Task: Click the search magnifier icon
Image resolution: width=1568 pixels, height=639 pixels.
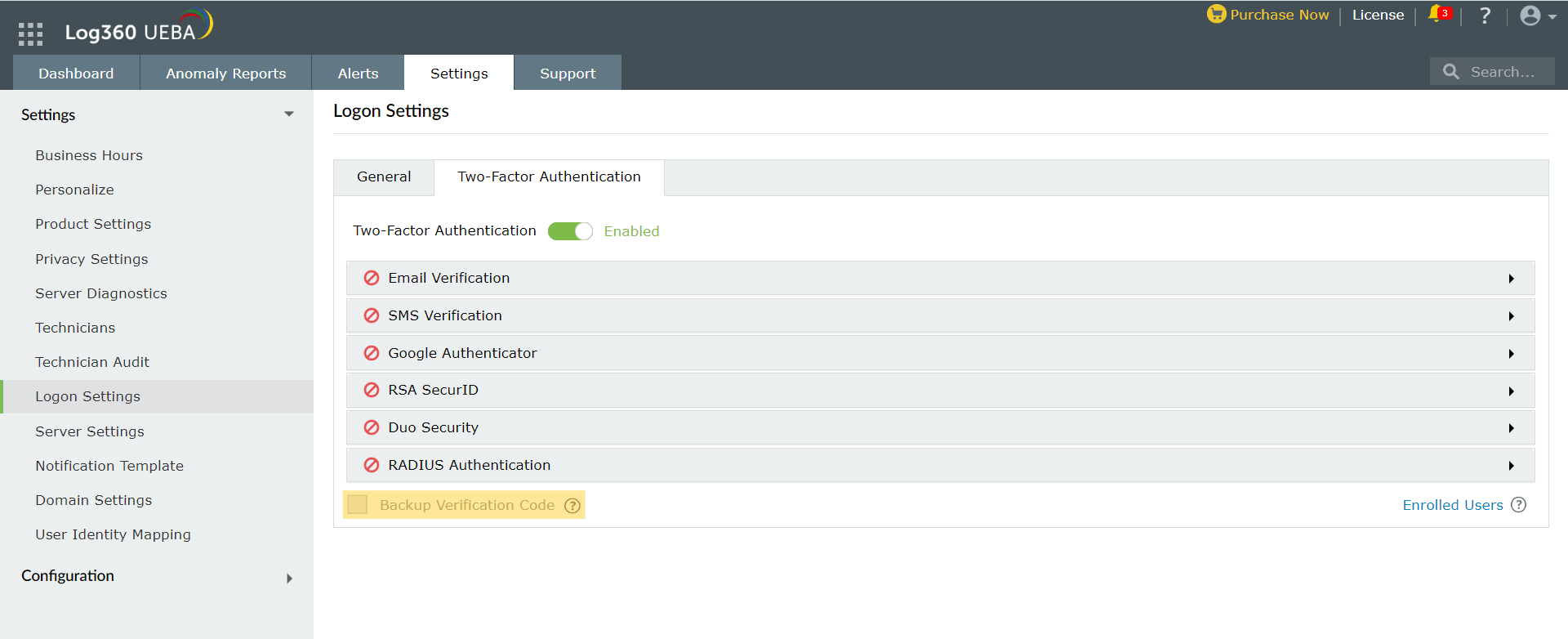Action: point(1450,72)
